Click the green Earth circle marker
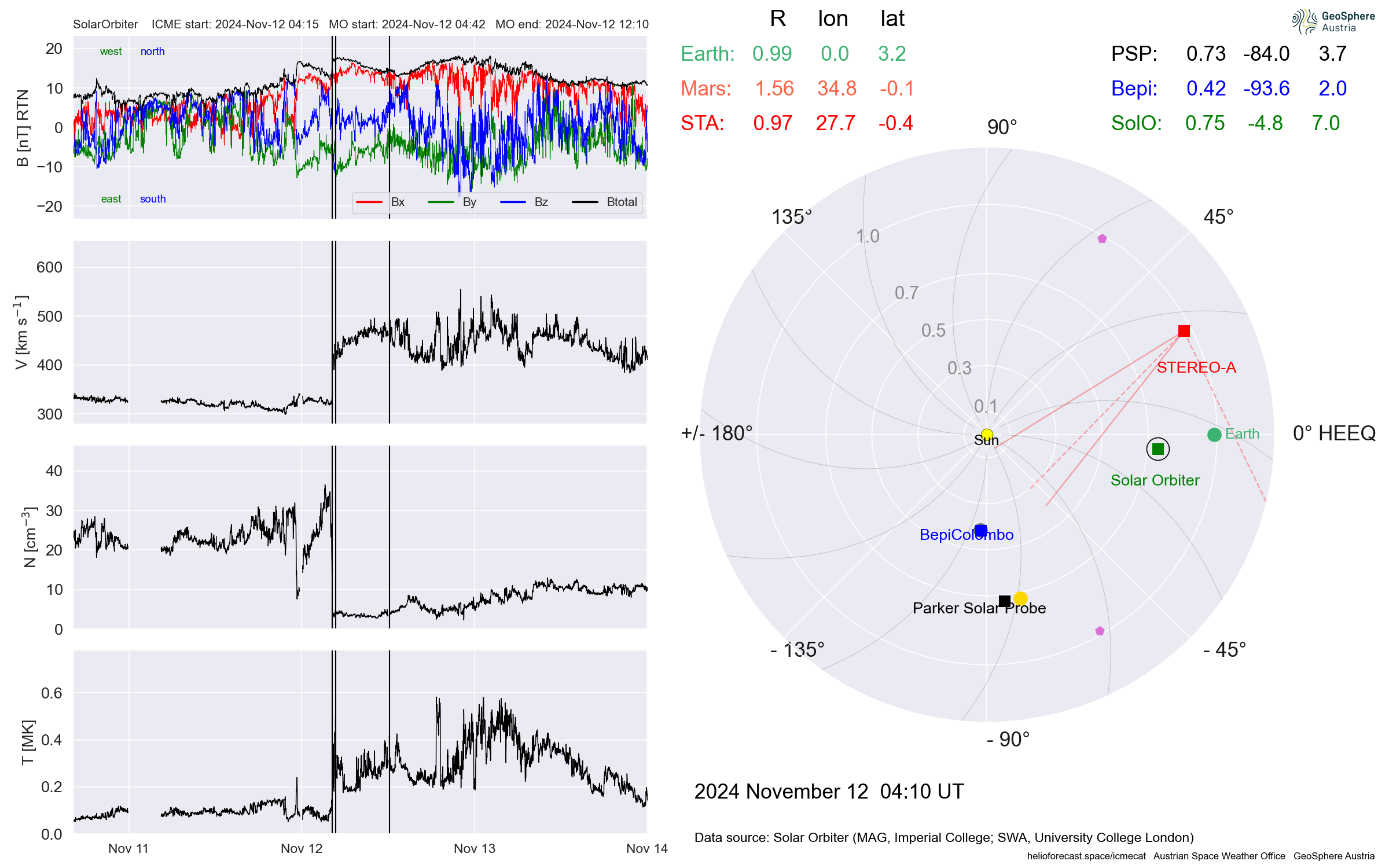The height and width of the screenshot is (868, 1389). 1214,435
